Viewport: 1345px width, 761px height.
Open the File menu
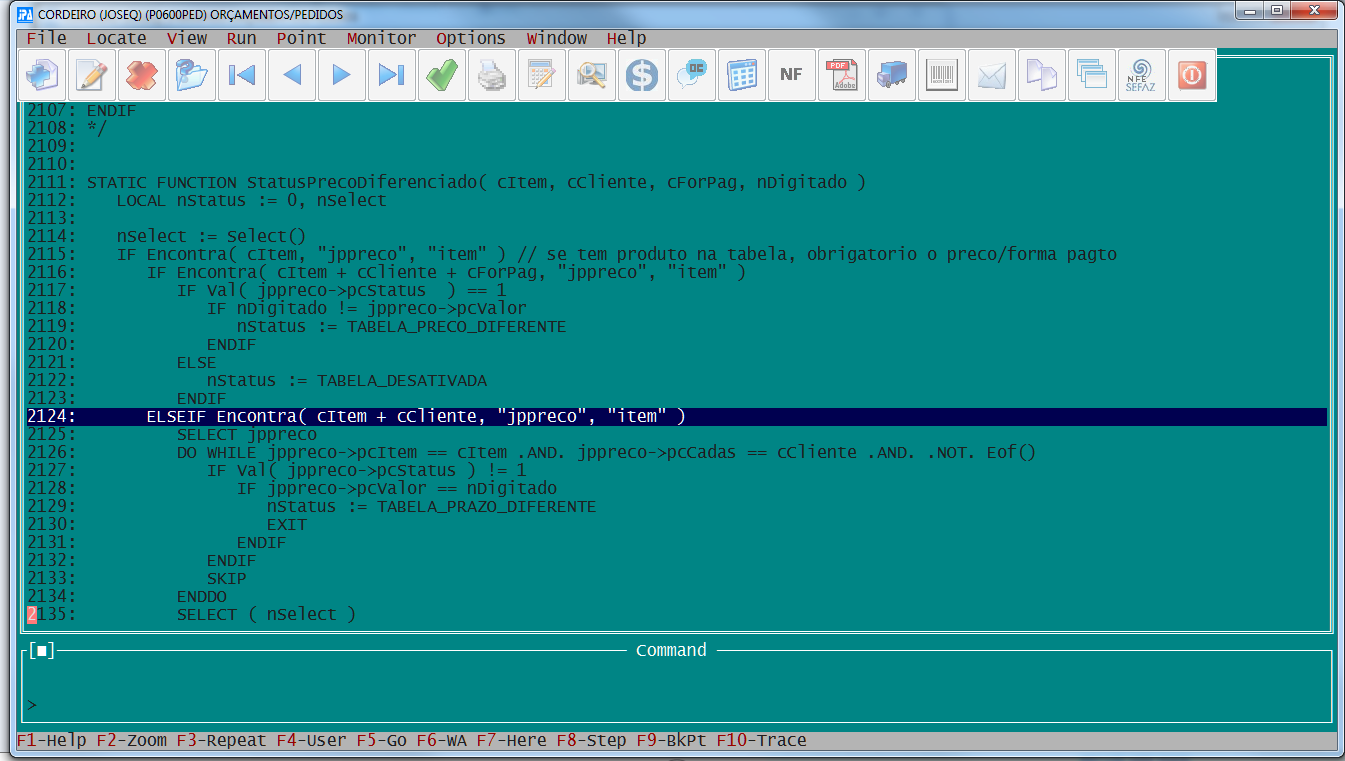(46, 38)
